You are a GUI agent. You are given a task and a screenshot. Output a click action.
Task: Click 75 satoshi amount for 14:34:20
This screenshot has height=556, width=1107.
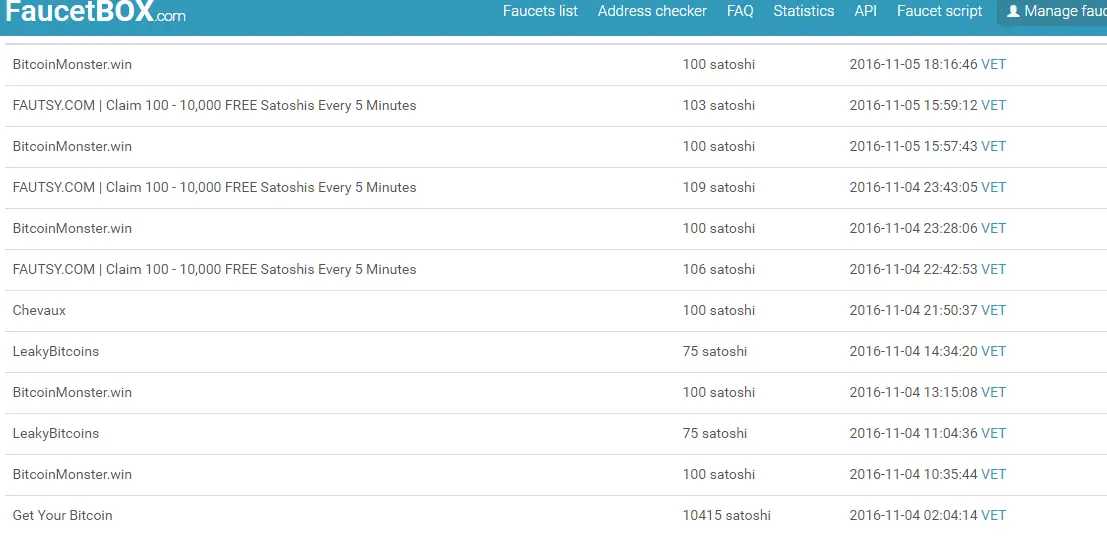pos(714,351)
